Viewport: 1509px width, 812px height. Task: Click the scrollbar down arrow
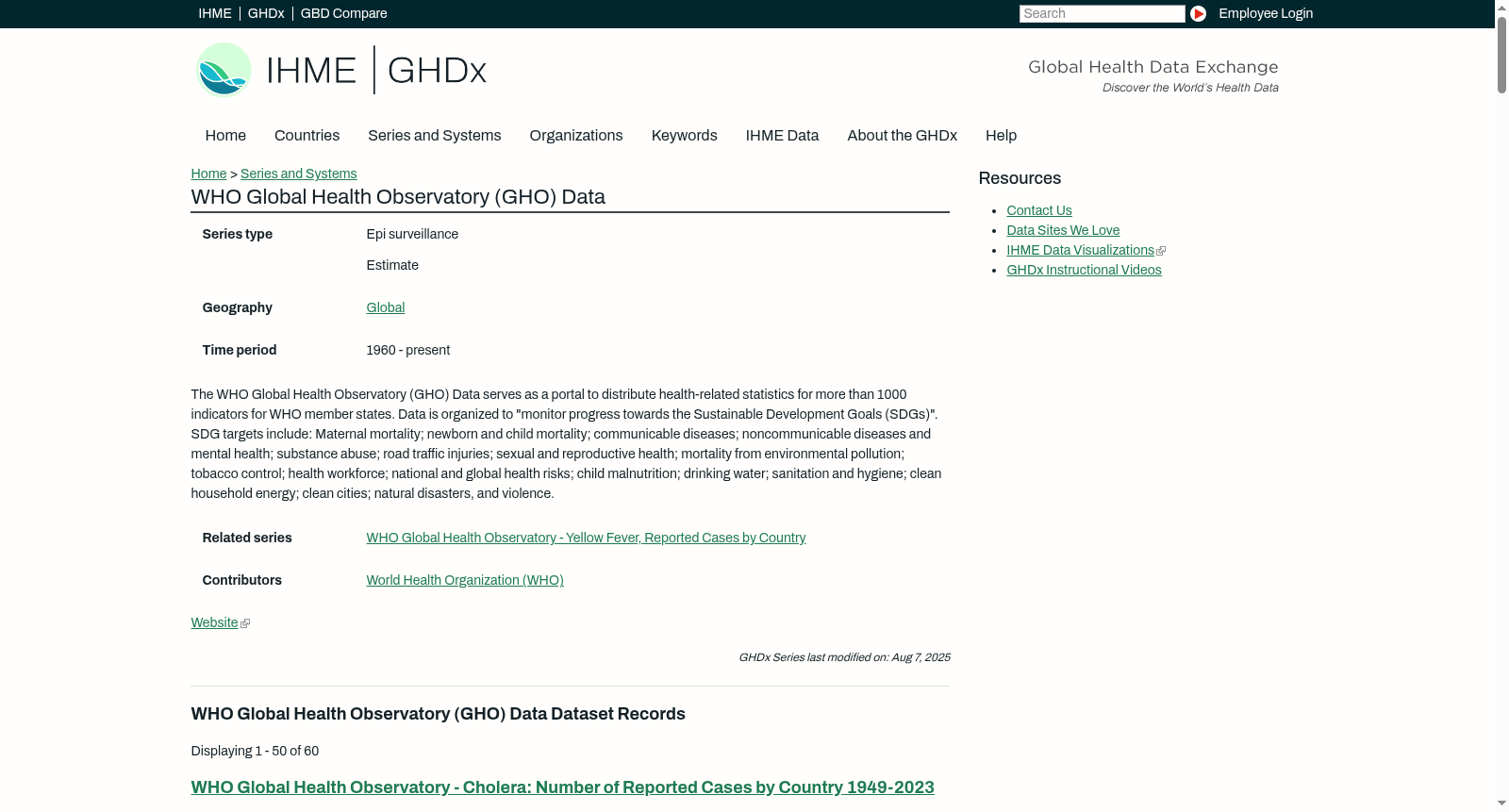tap(1501, 804)
